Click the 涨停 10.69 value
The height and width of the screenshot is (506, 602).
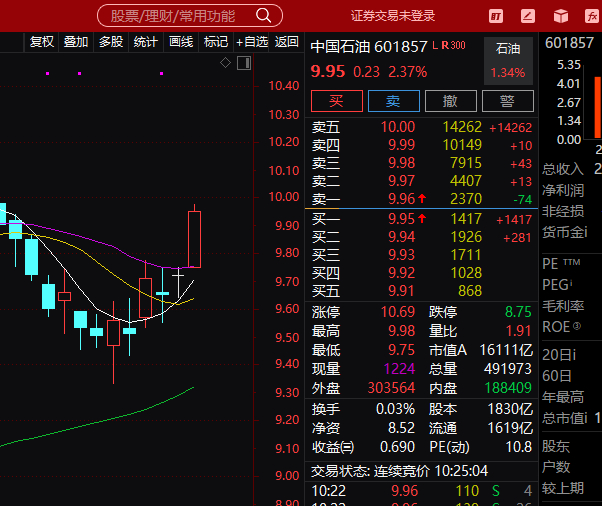(398, 312)
